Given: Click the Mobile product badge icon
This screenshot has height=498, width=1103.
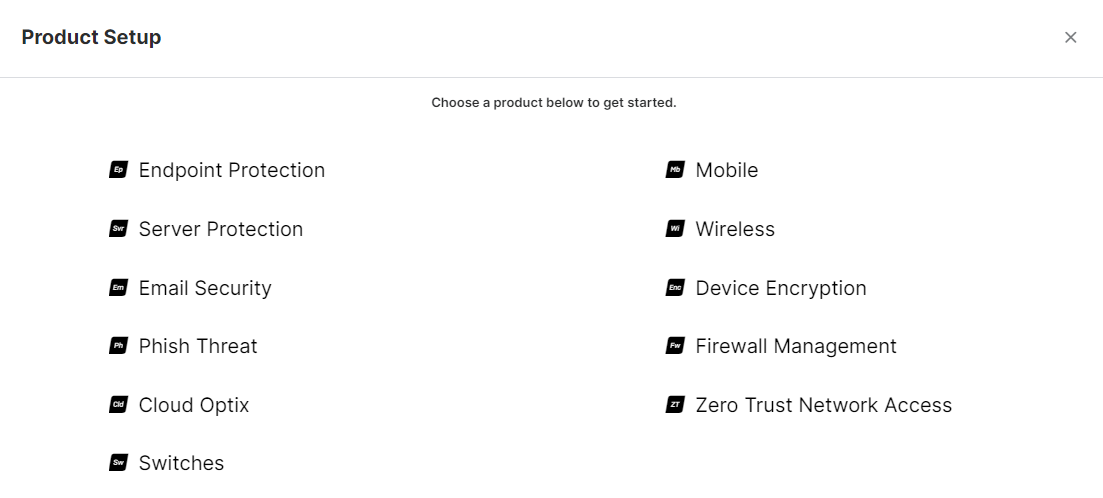Looking at the screenshot, I should click(675, 170).
